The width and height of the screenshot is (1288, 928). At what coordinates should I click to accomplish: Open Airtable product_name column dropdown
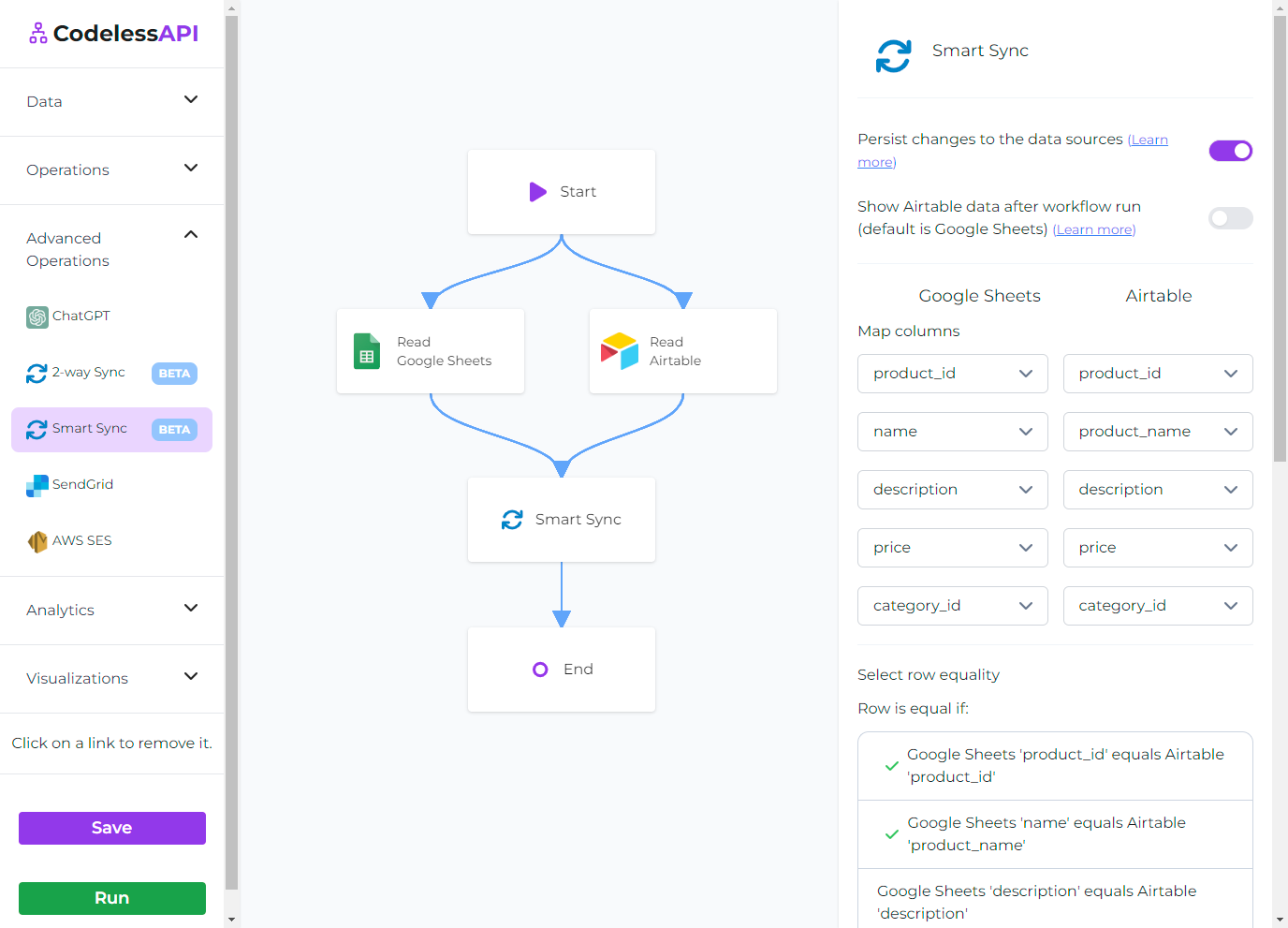[x=1158, y=432]
